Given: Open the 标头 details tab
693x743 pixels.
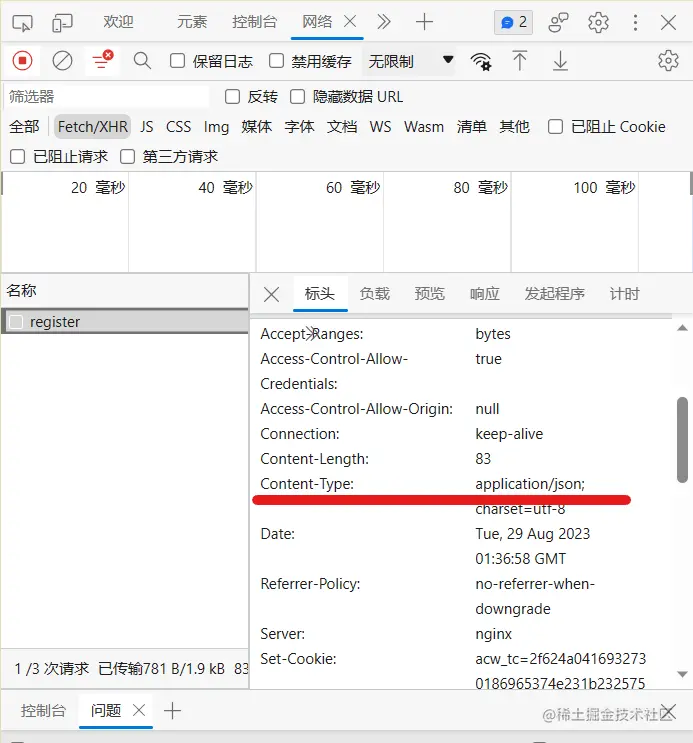Looking at the screenshot, I should click(x=320, y=294).
